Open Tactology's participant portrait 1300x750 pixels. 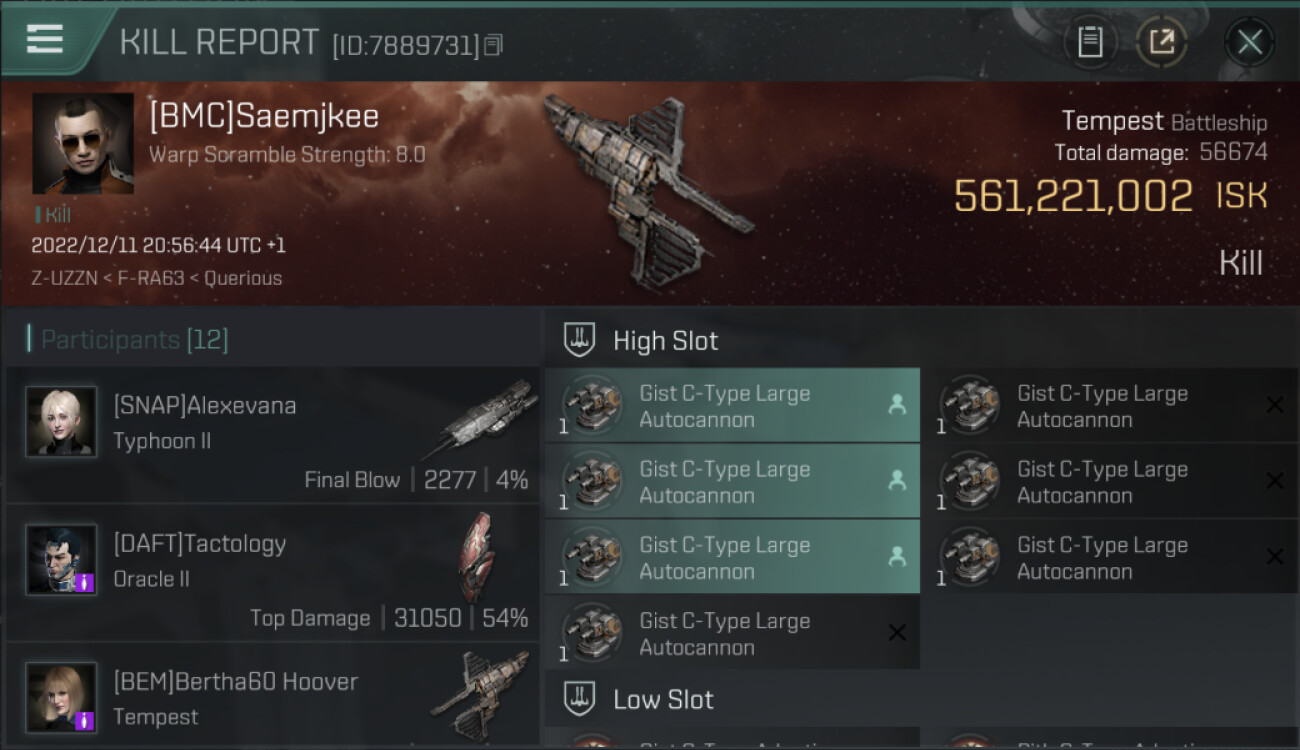61,560
